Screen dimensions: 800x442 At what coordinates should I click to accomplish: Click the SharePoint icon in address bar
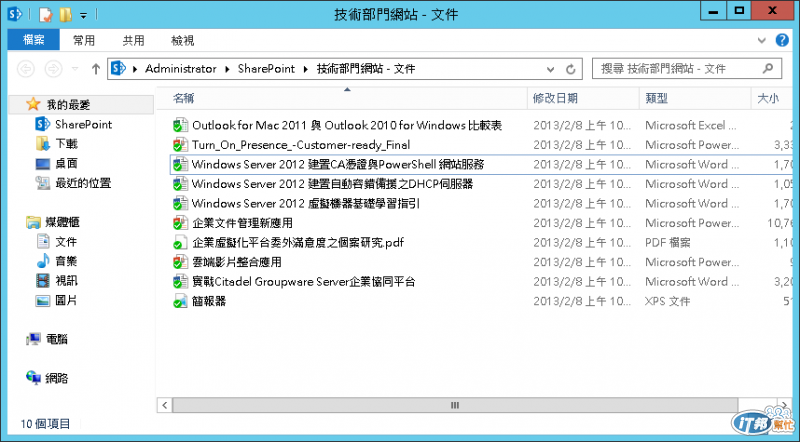point(118,68)
